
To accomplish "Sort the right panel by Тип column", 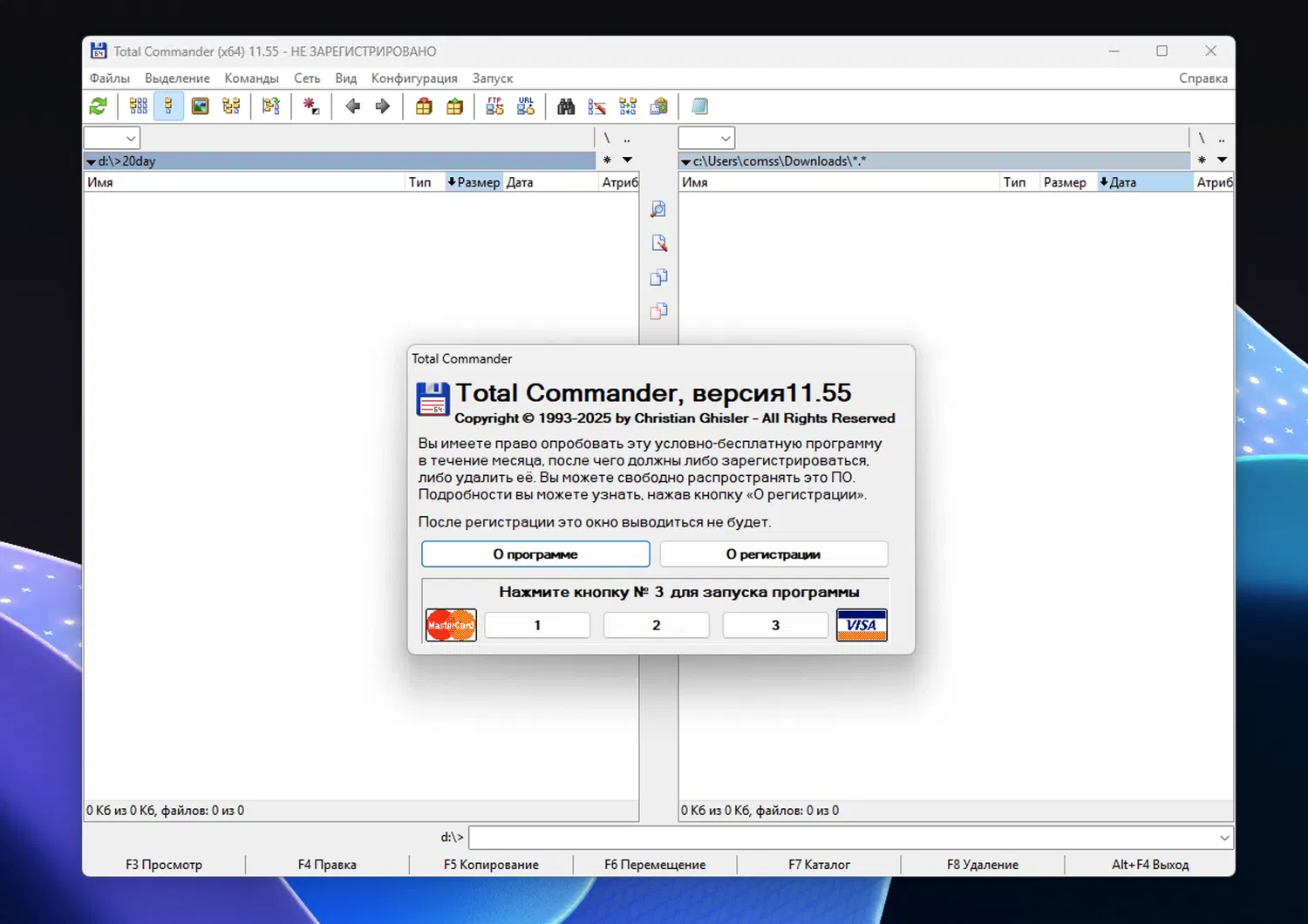I will (1018, 182).
